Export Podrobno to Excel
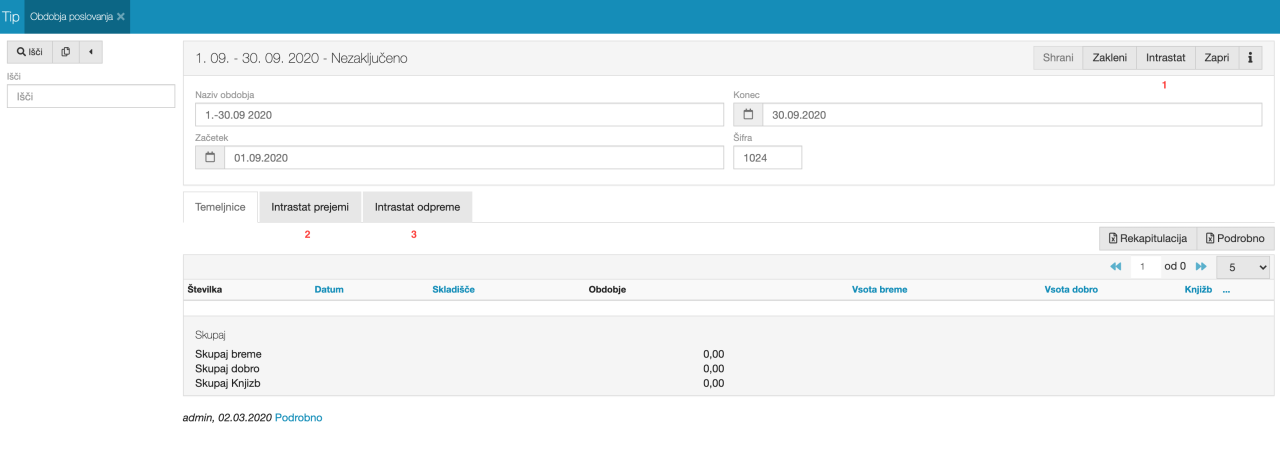 tap(1235, 238)
